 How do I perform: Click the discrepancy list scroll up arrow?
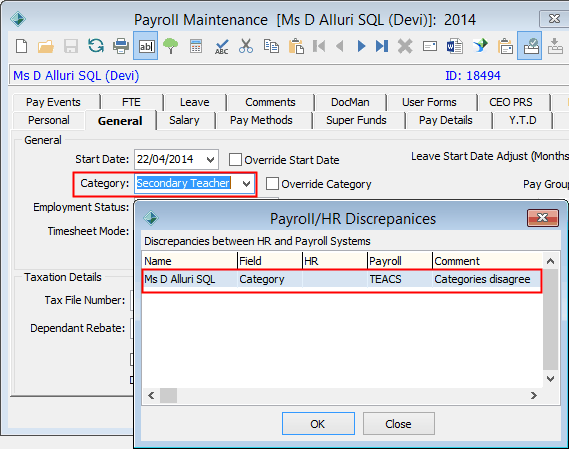550,261
